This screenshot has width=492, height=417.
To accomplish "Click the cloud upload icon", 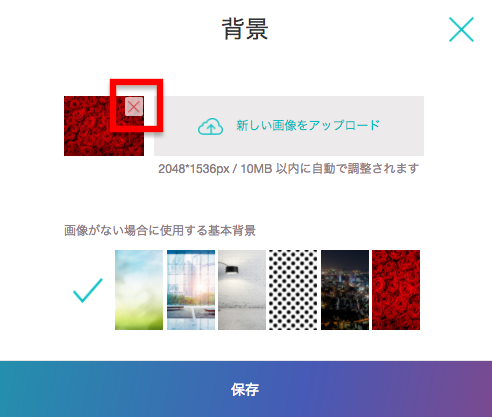I will 210,126.
